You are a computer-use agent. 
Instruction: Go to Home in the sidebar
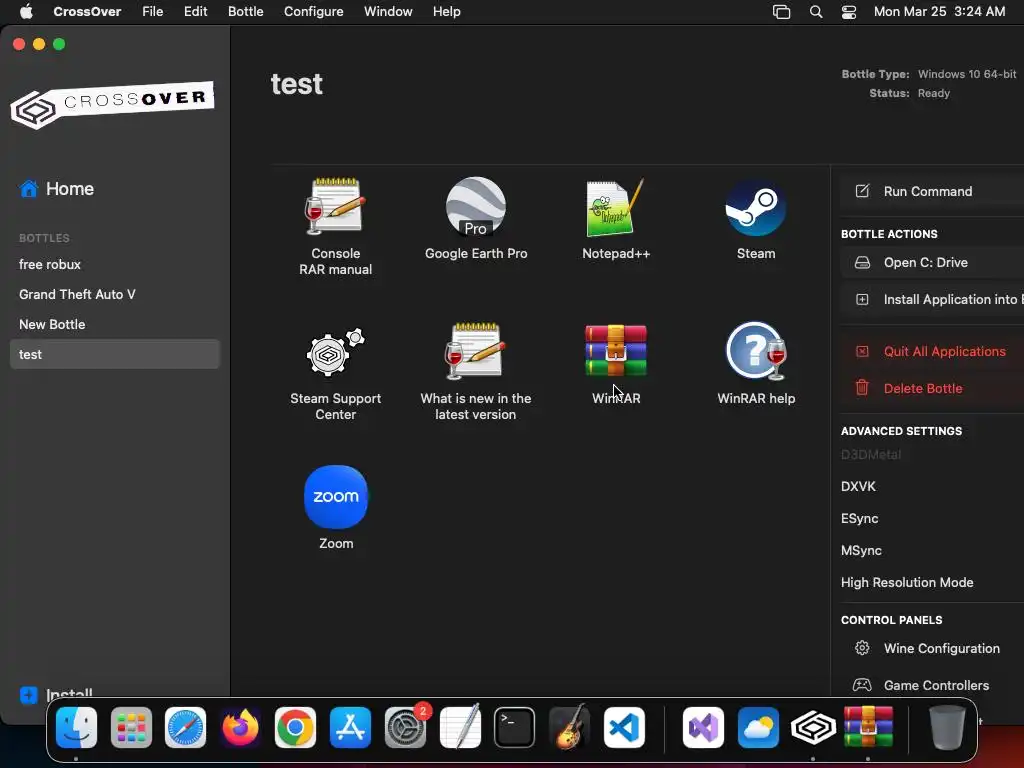[57, 189]
